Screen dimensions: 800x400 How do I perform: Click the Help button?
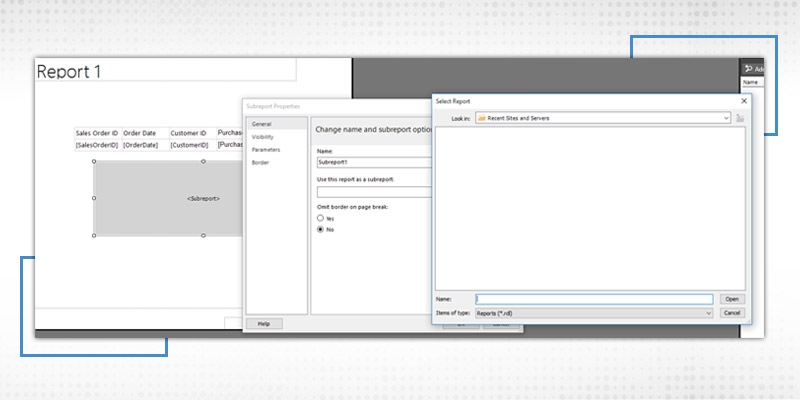pyautogui.click(x=264, y=324)
